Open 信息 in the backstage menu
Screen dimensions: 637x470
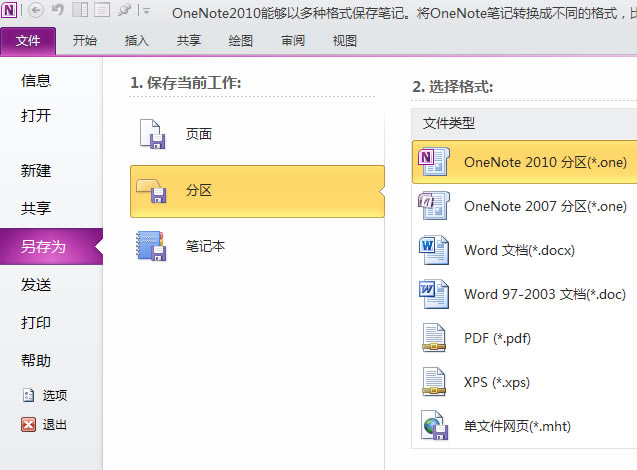[36, 80]
